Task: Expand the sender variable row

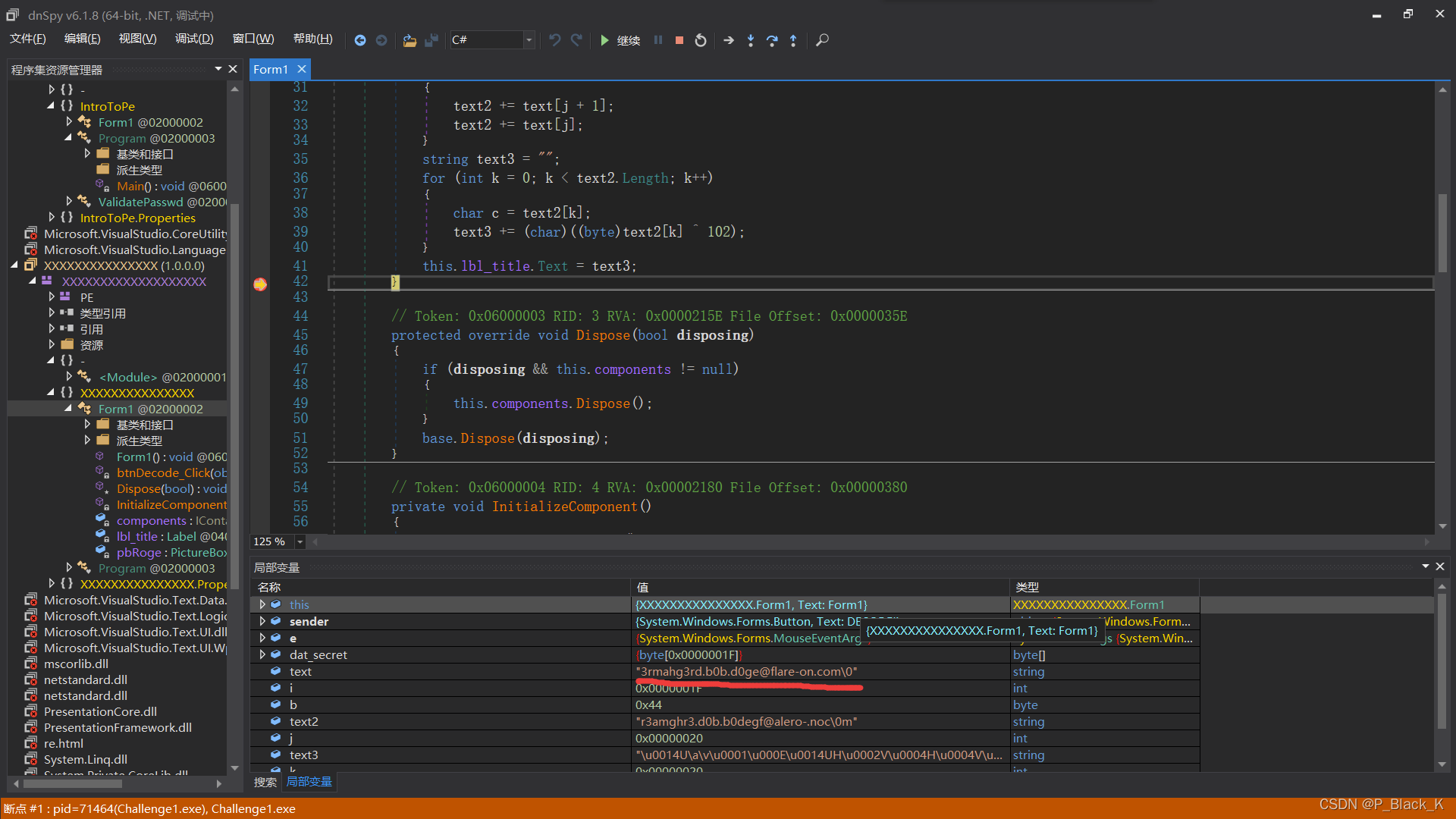Action: click(262, 621)
